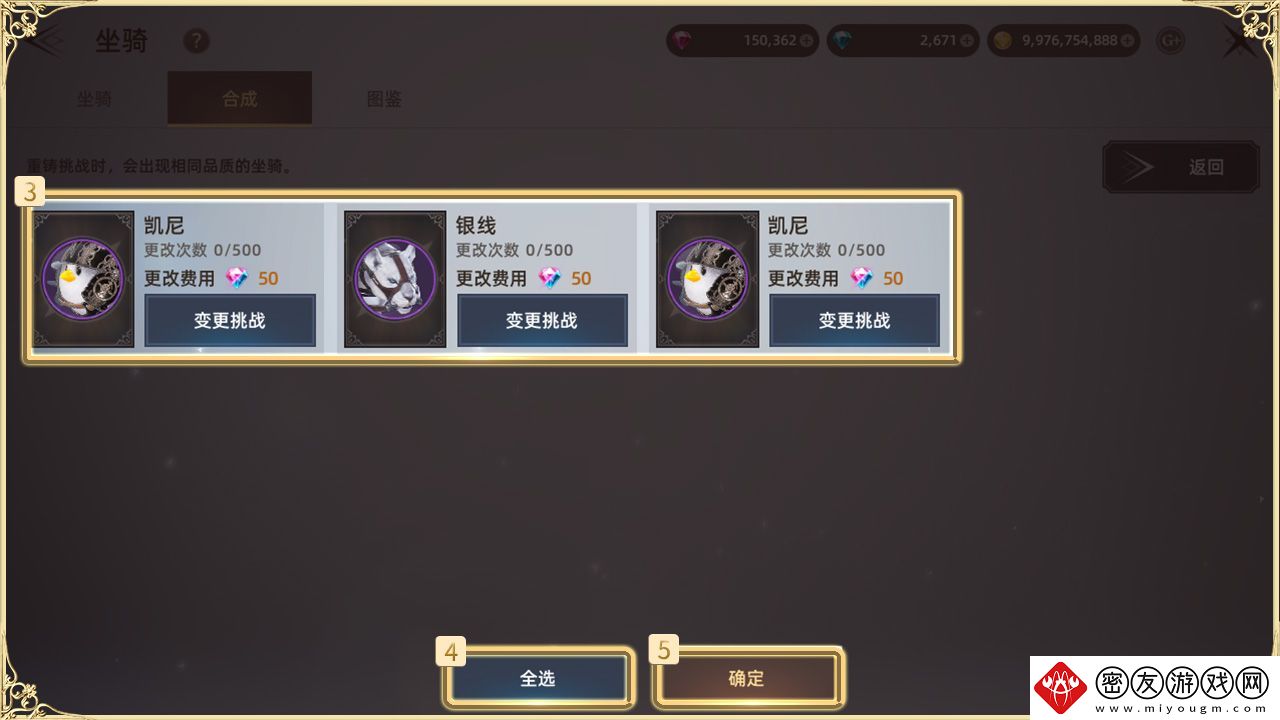1280x720 pixels.
Task: Choose 全选 to select all mounts
Action: [x=538, y=678]
